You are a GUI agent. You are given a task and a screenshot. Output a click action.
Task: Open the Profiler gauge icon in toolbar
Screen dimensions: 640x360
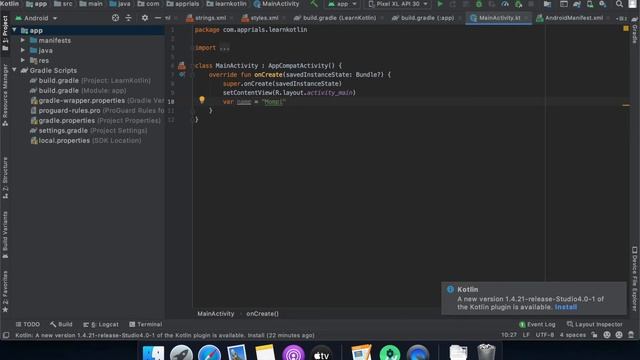click(x=505, y=4)
